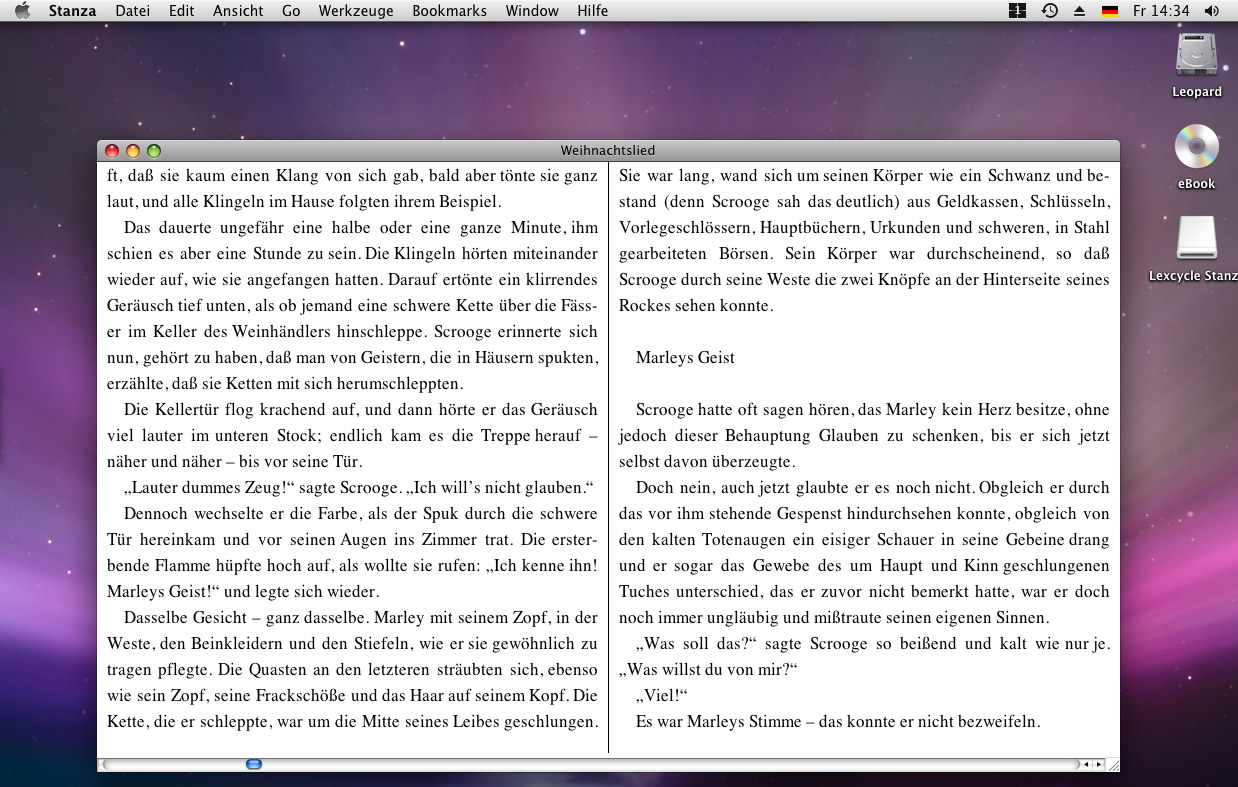
Task: Click the left scroll arrow at bottom right
Action: (1087, 765)
